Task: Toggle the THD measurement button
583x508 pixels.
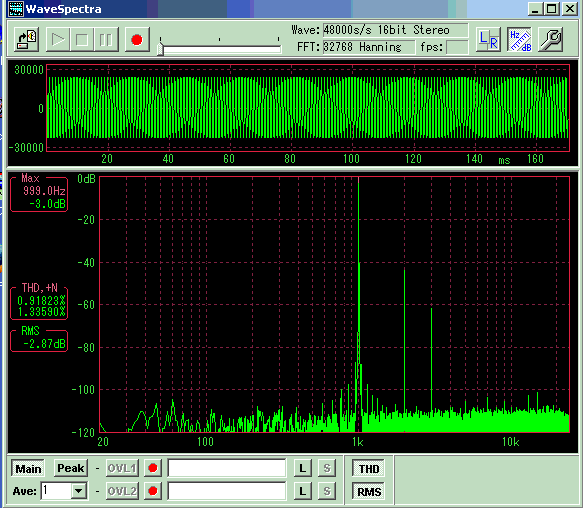Action: click(368, 469)
